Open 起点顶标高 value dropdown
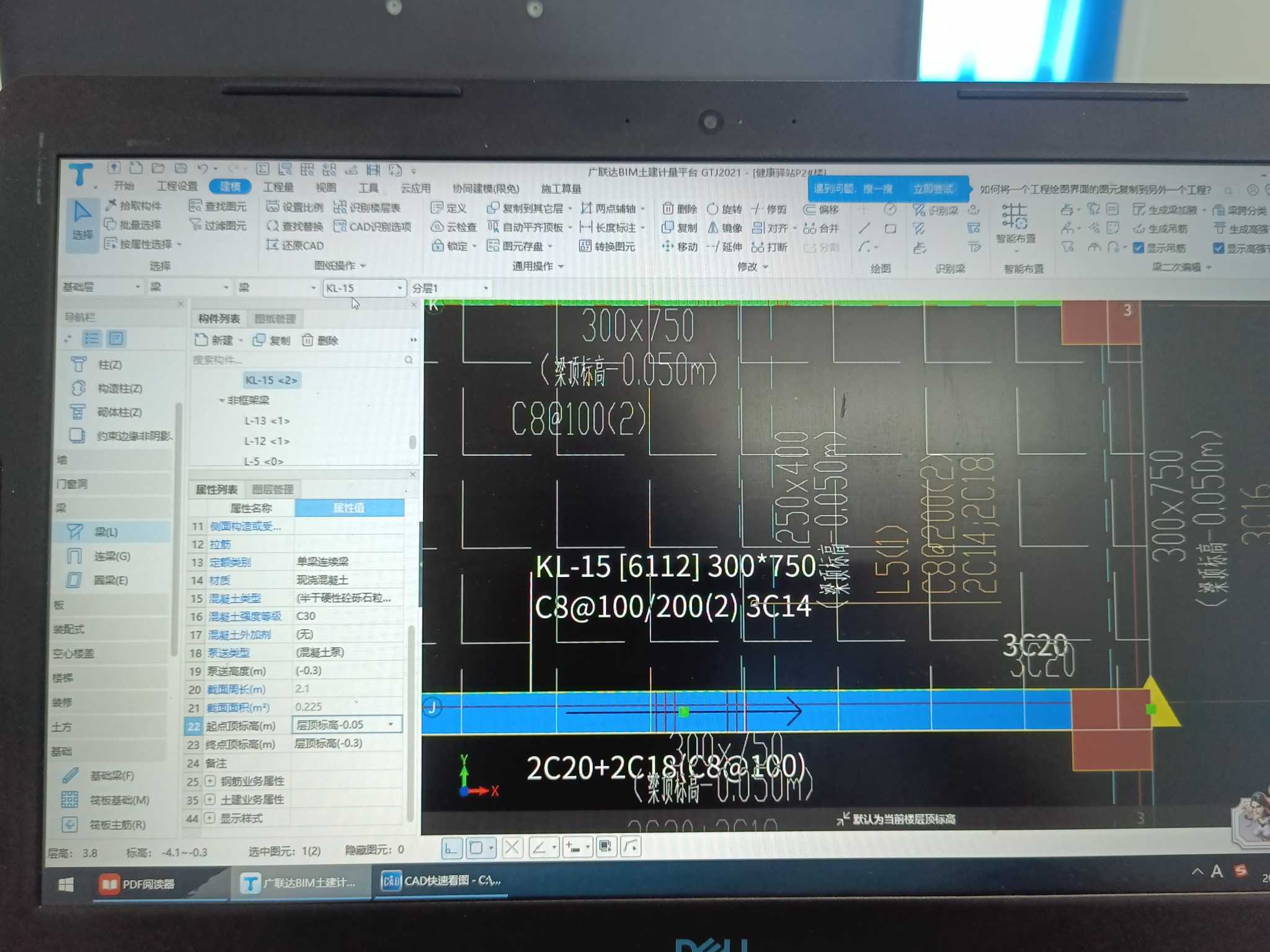The height and width of the screenshot is (952, 1270). 391,724
